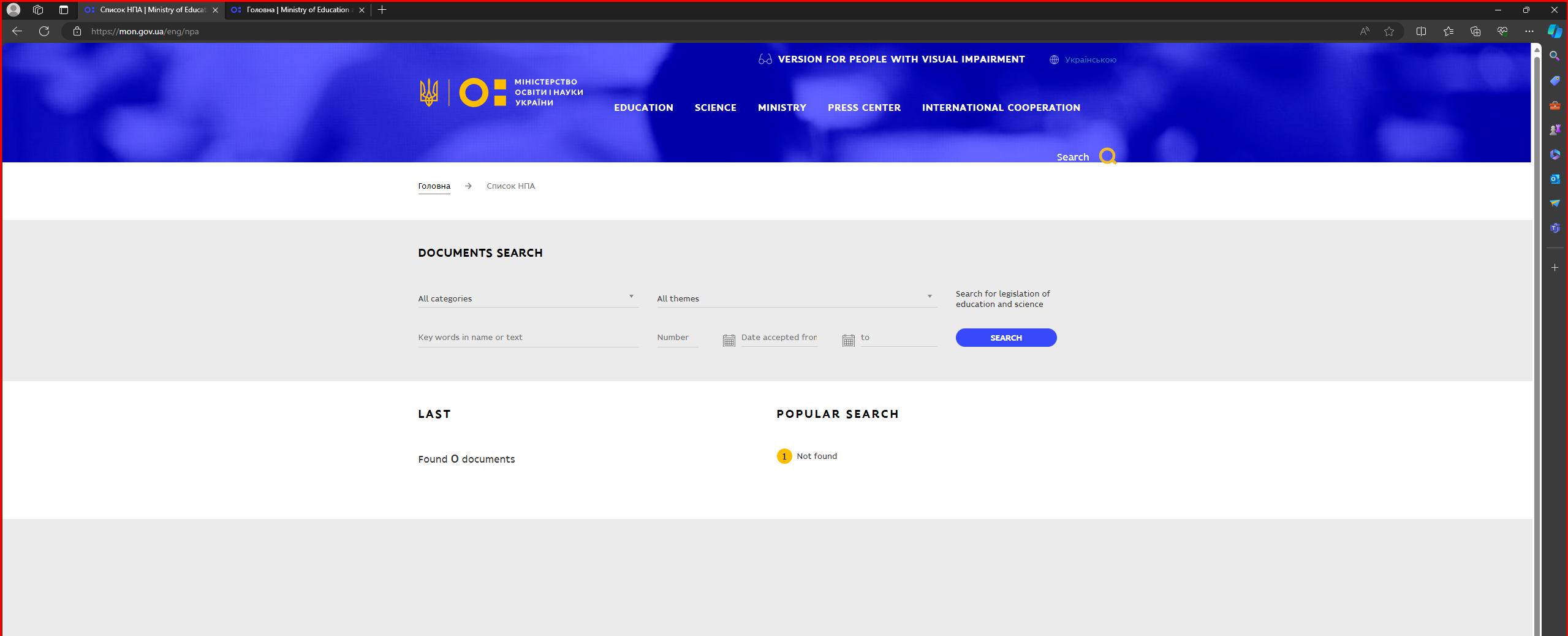Open the 'Date accepted from' calendar icon
1568x636 pixels.
[729, 340]
